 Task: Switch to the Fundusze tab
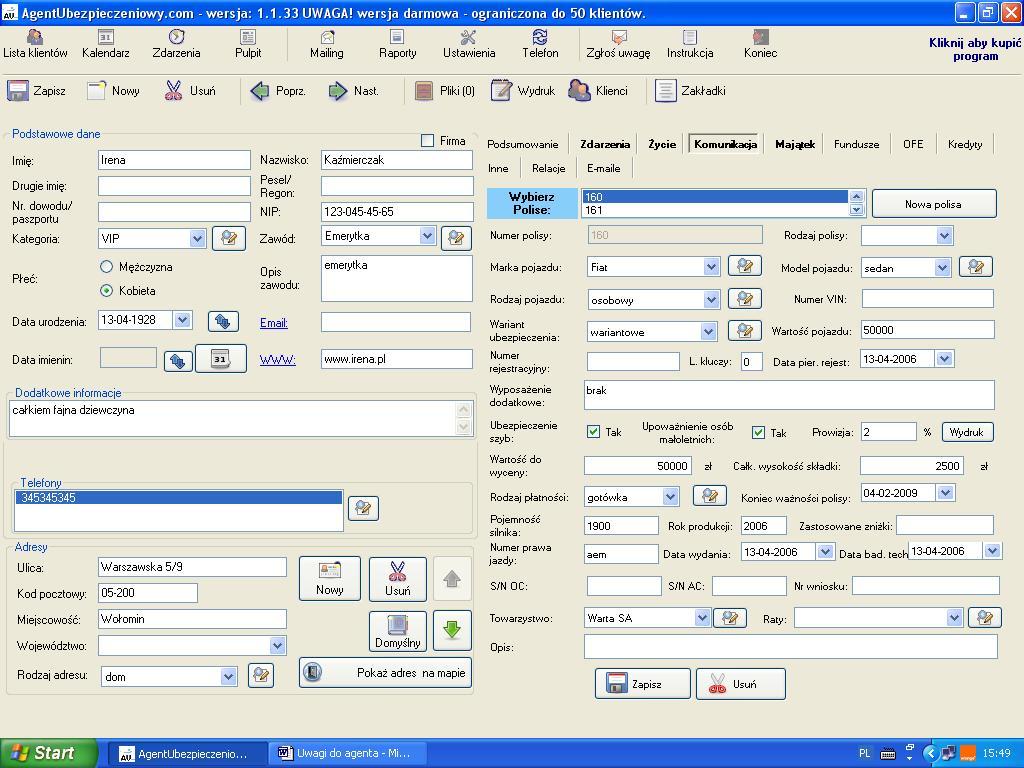(856, 144)
